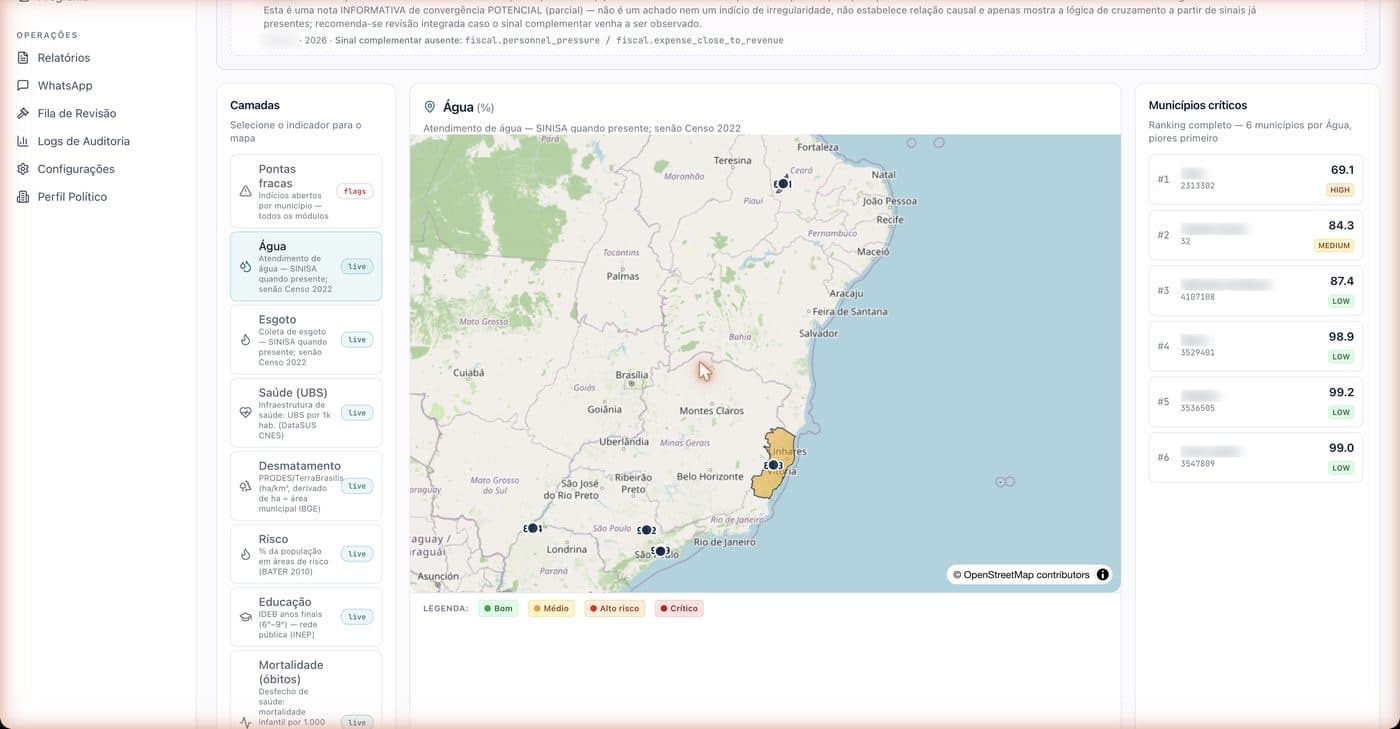
Task: Click the "live" badge on the Educação card
Action: [x=357, y=617]
